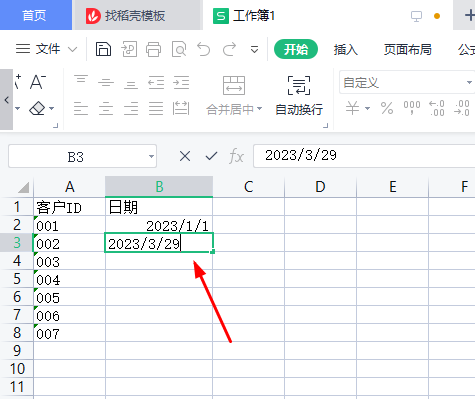
Task: Decrease font size with A- icon
Action: (38, 82)
